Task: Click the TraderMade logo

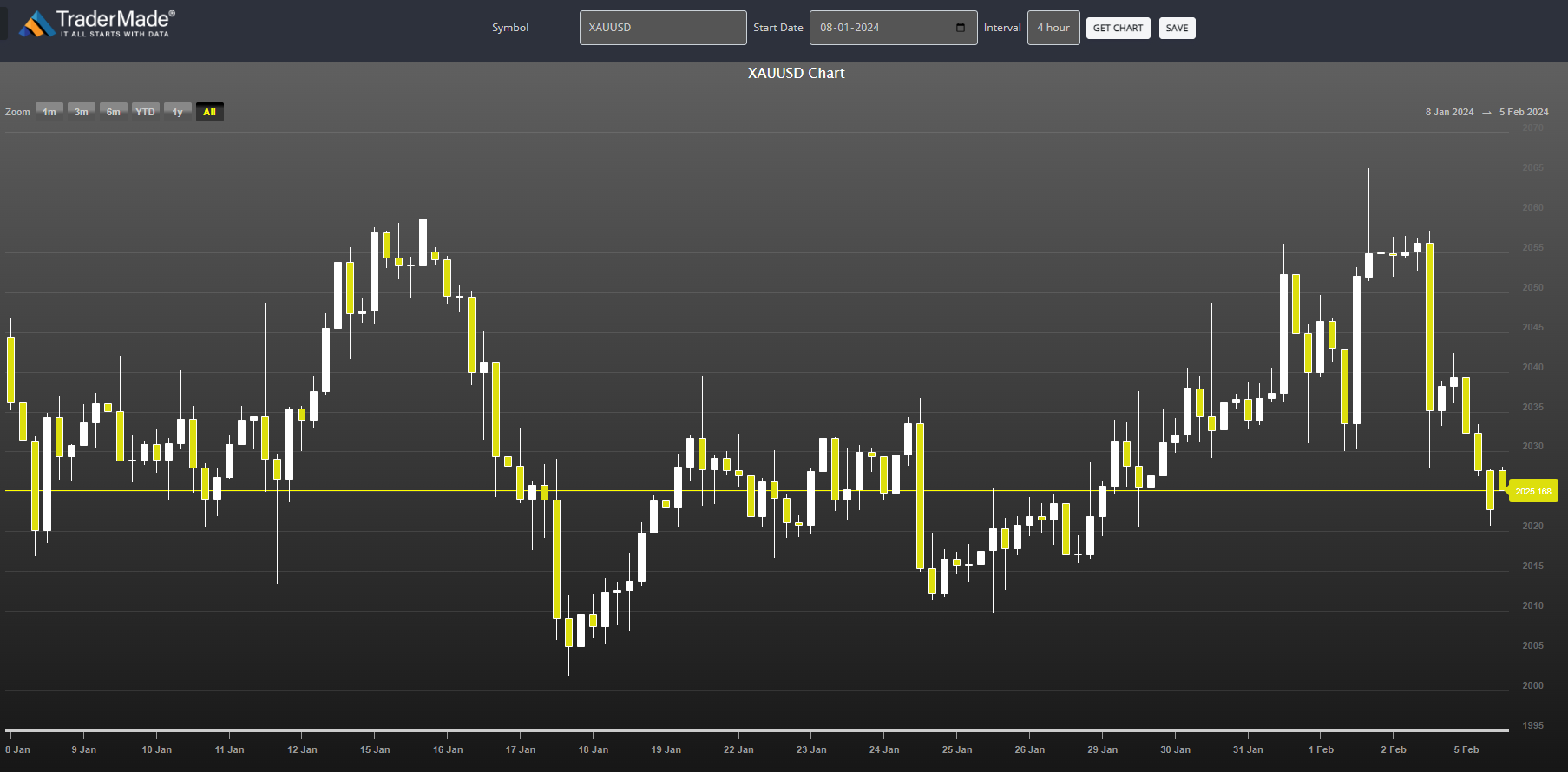Action: (x=97, y=23)
